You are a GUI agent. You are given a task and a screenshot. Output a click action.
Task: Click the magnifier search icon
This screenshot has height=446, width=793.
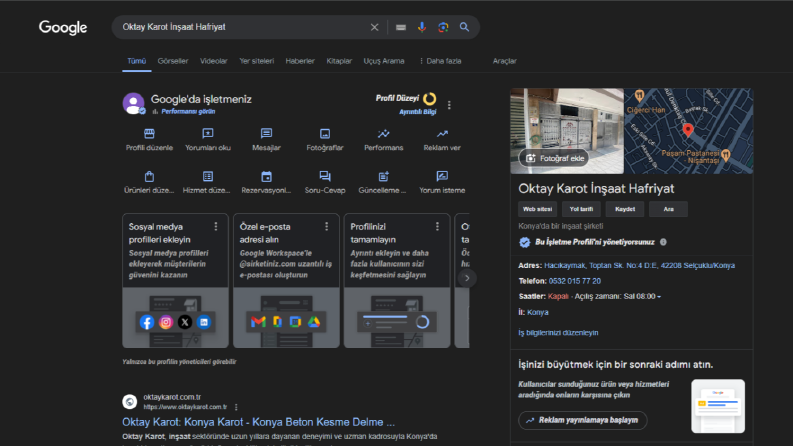pos(464,27)
